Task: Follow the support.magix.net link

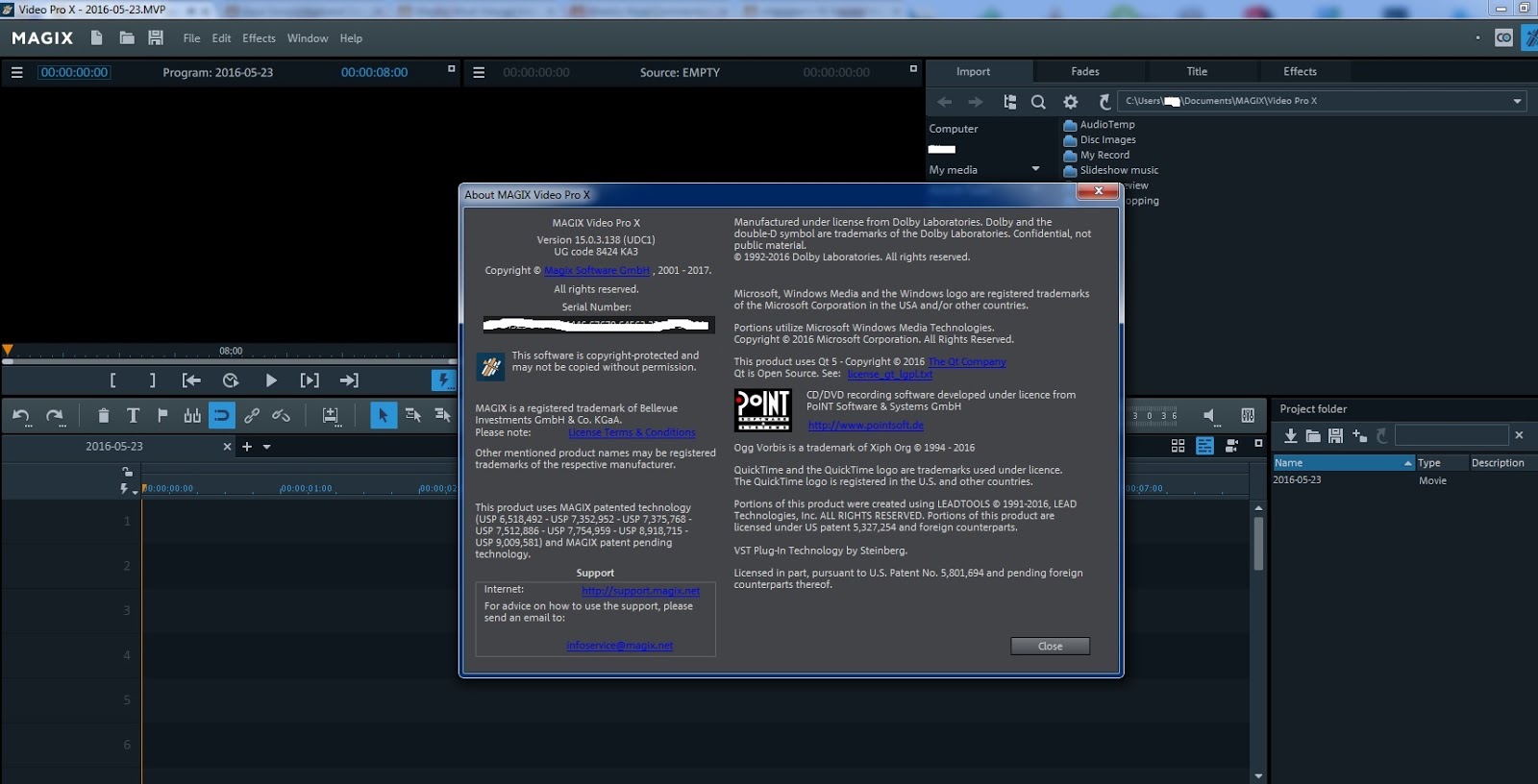Action: [640, 591]
